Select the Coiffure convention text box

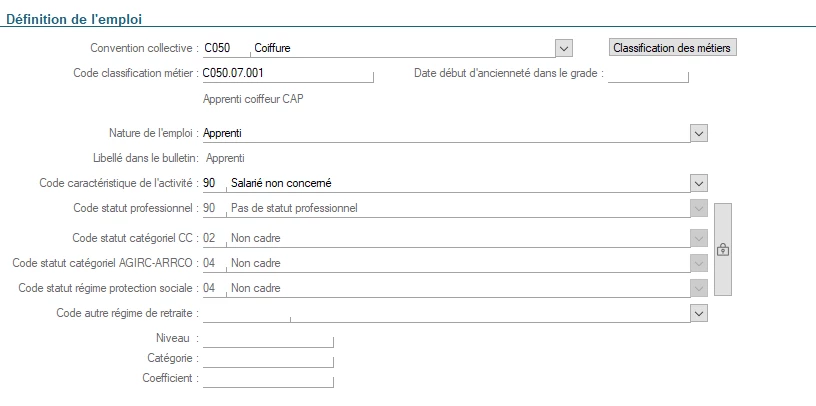click(x=400, y=48)
